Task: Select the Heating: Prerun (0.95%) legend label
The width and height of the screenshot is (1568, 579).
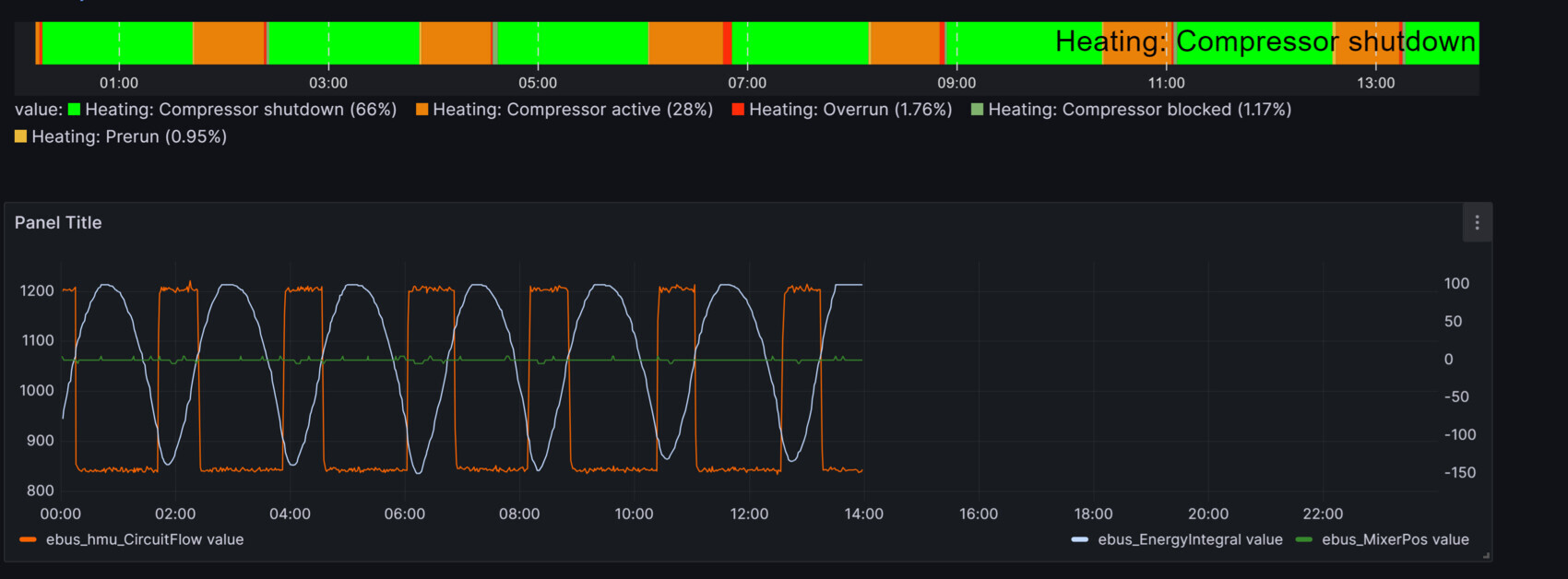Action: 129,136
